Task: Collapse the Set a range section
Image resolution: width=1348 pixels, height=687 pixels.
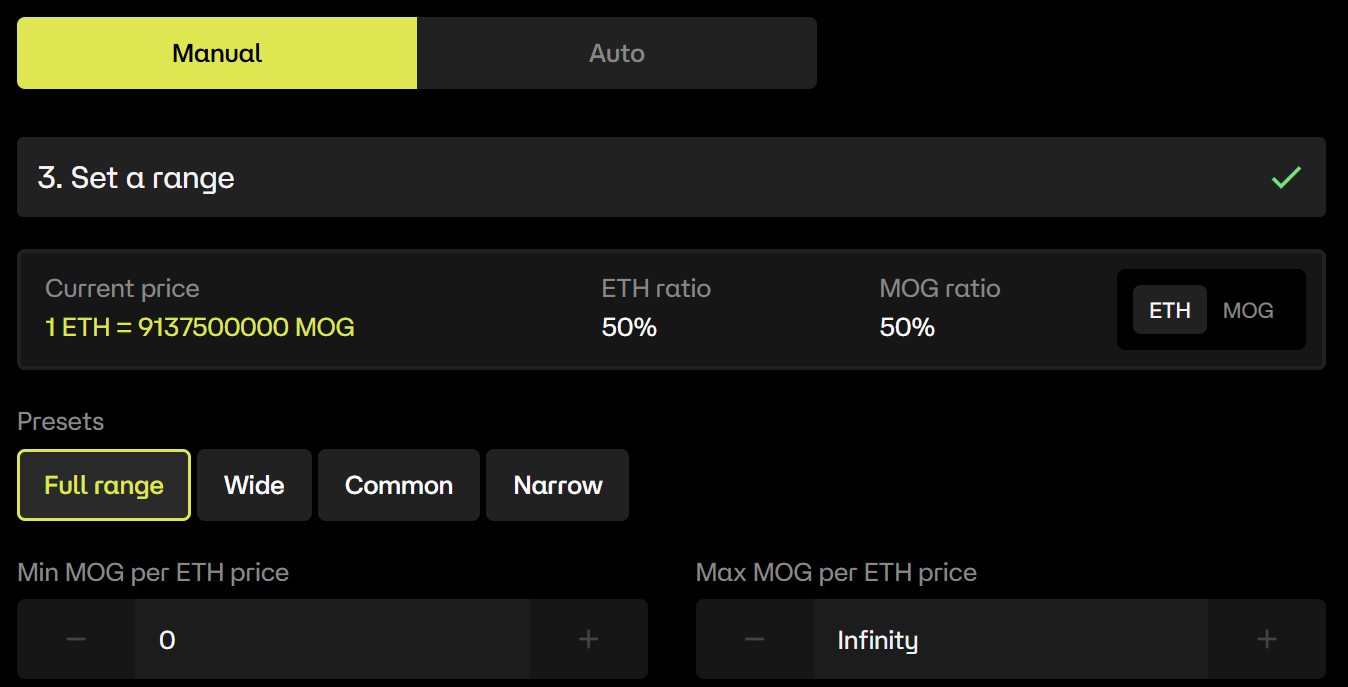Action: click(x=670, y=177)
